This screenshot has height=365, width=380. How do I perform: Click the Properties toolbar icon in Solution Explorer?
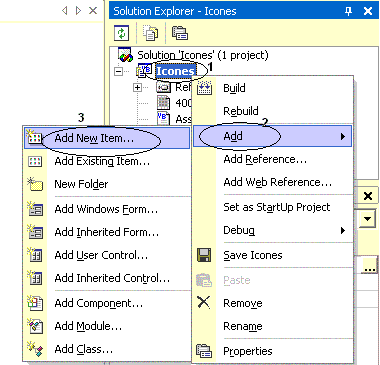[180, 33]
